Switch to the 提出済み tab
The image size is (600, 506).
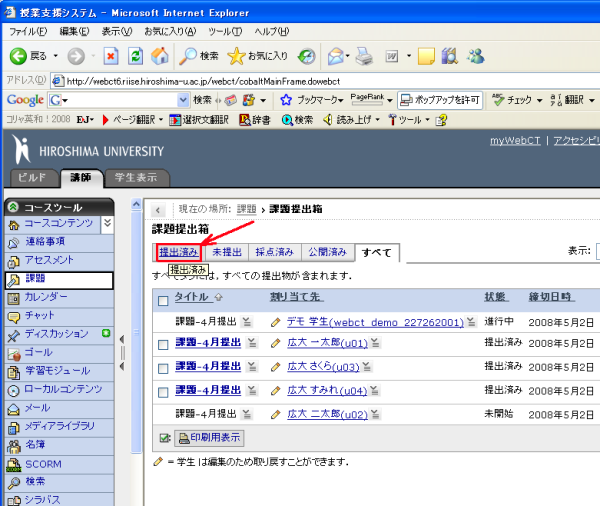pos(179,253)
